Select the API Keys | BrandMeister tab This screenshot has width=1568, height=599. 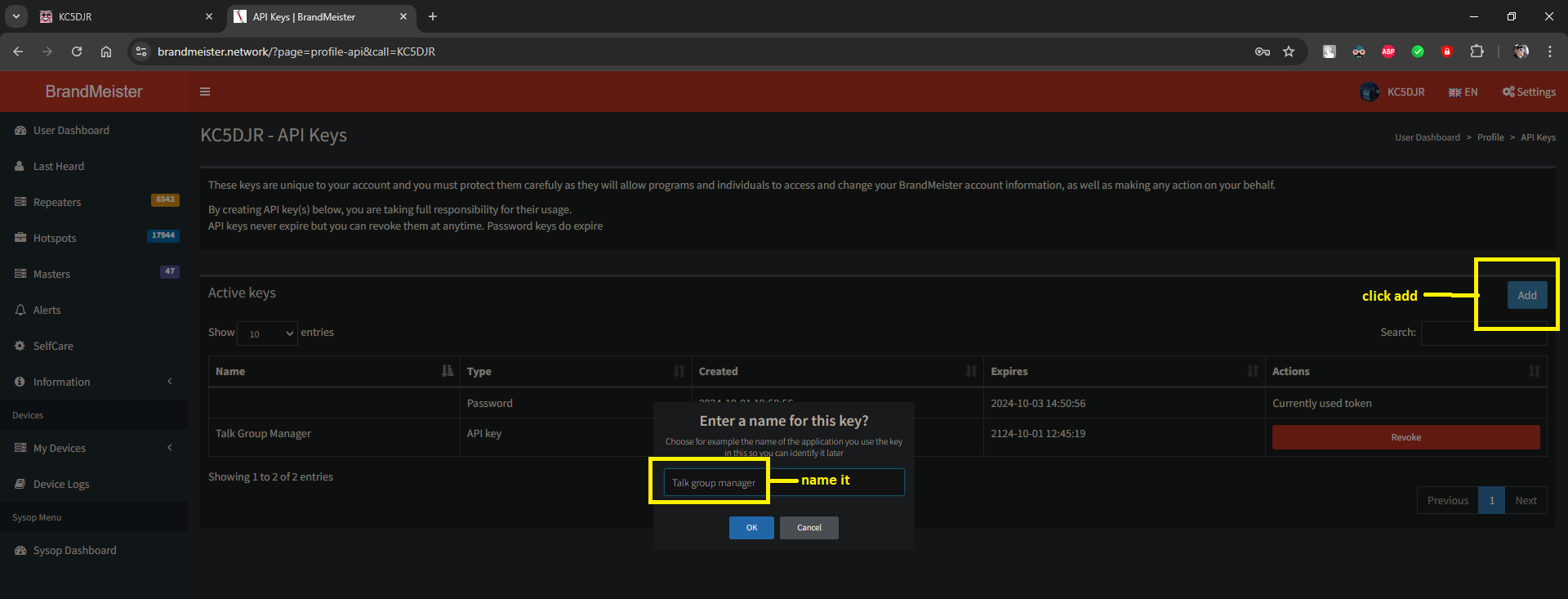pos(321,16)
